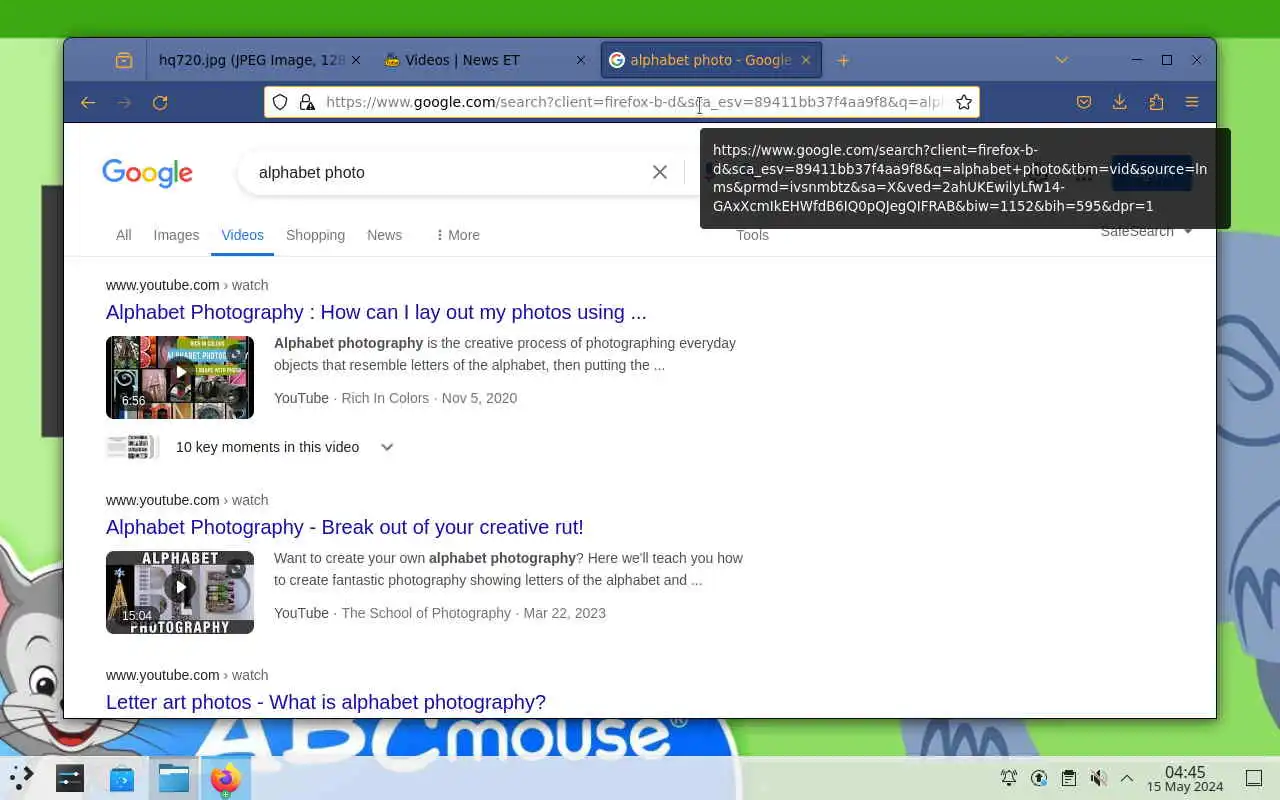Screen dimensions: 1280x800
Task: Open the file manager taskbar icon
Action: point(174,778)
